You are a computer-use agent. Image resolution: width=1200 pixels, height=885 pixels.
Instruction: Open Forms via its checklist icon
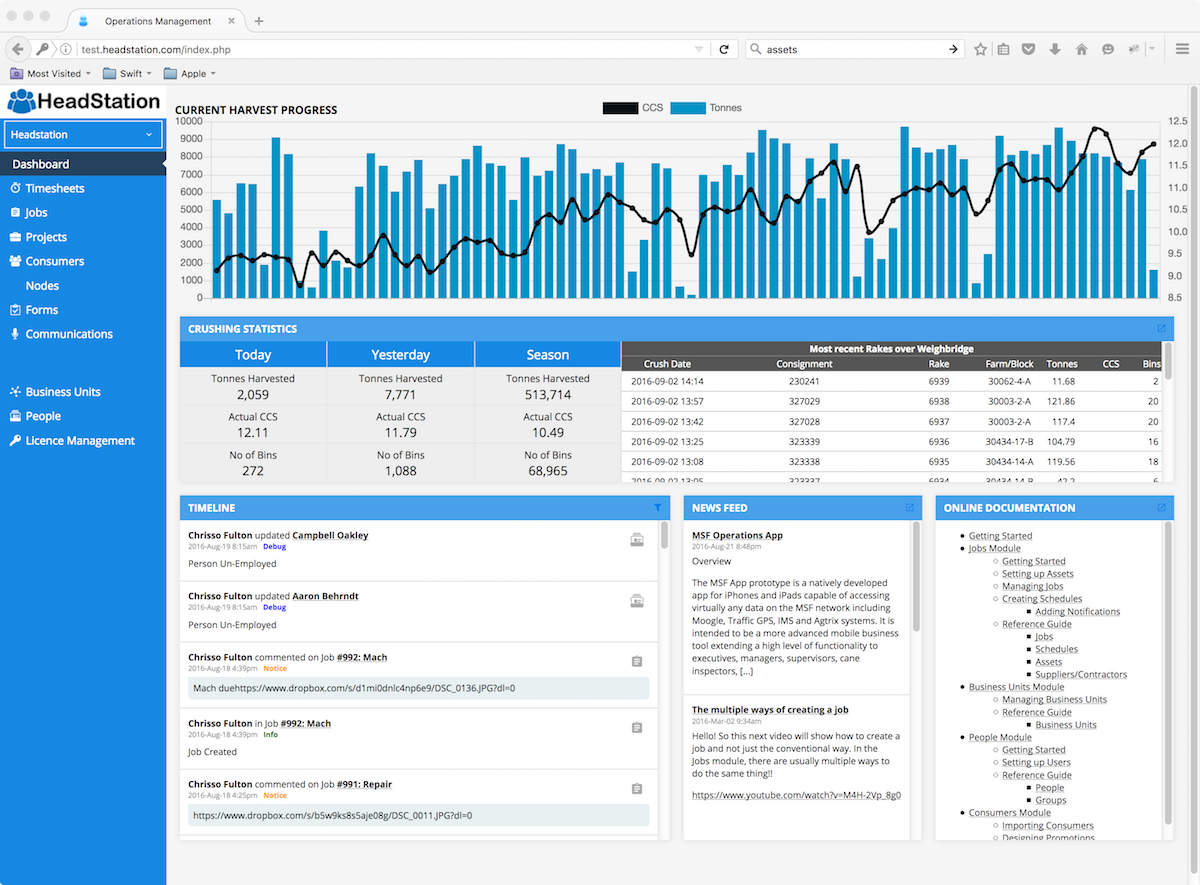point(15,310)
